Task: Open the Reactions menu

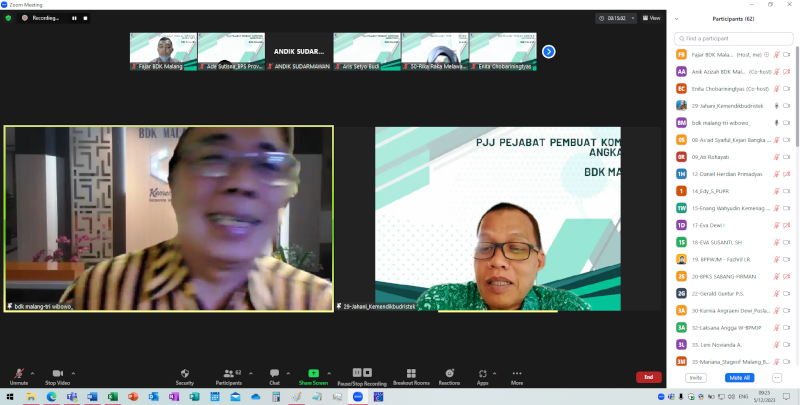Action: coord(449,372)
